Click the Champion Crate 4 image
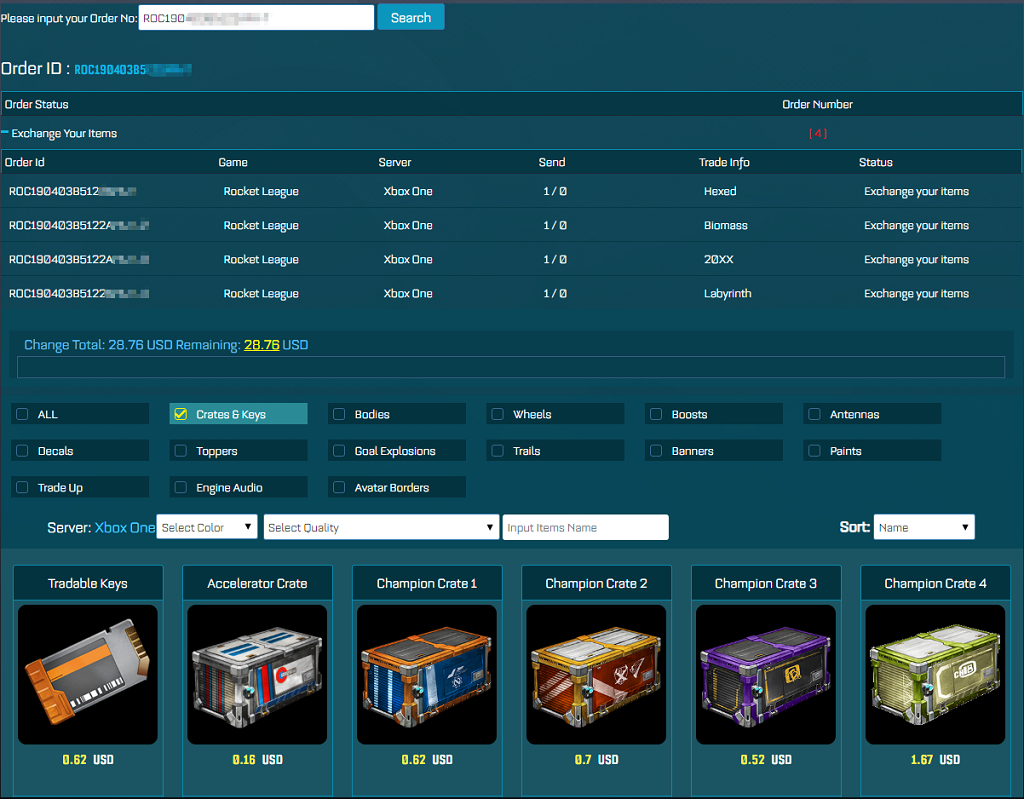Screen dimensions: 1024x799 [935, 674]
